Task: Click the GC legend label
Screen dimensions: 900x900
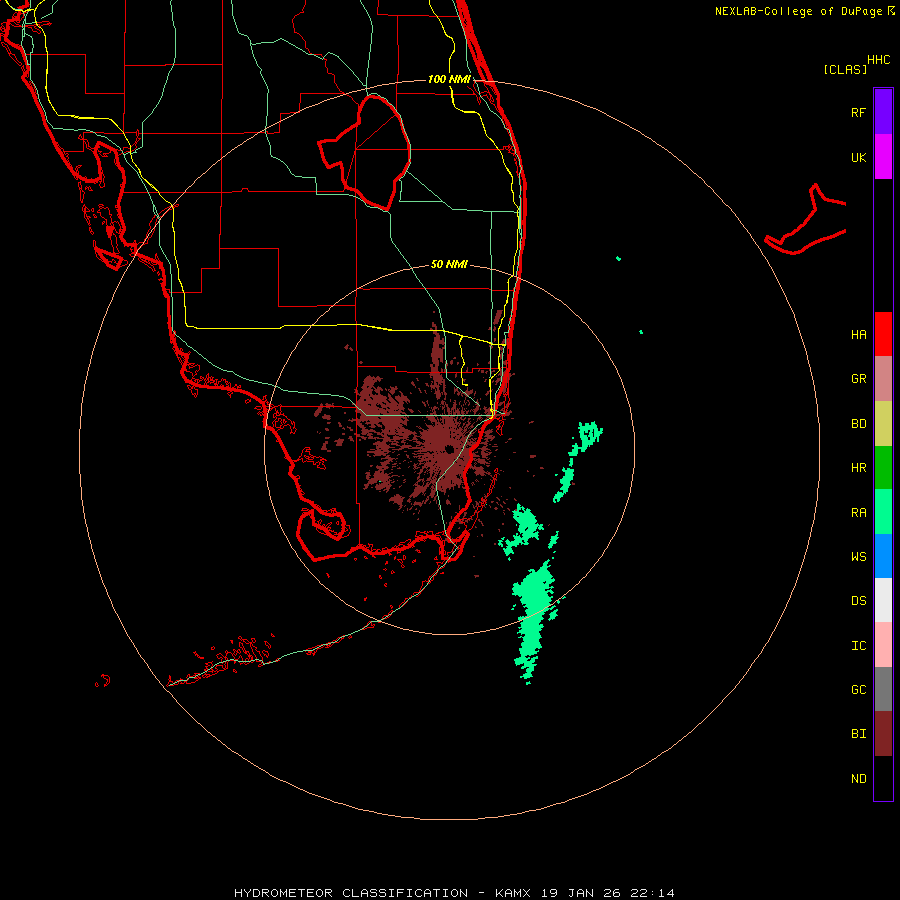Action: click(x=858, y=690)
